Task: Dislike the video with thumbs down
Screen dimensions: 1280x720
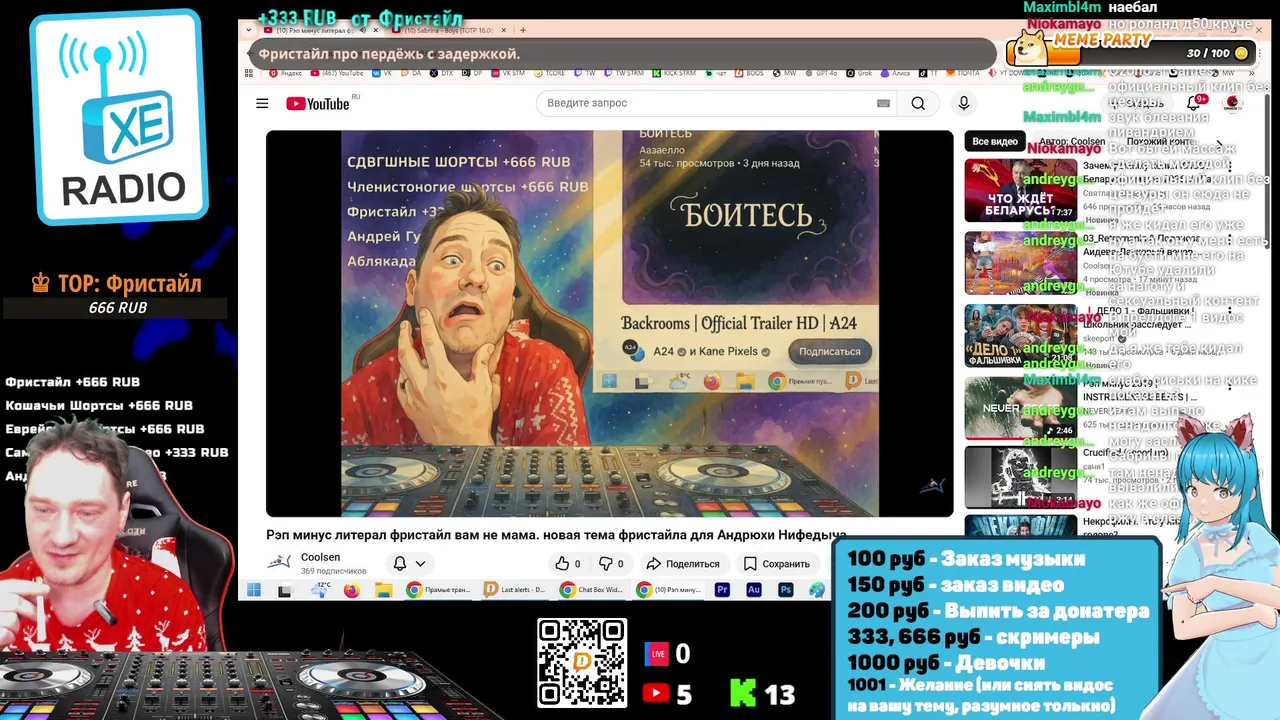Action: click(611, 564)
